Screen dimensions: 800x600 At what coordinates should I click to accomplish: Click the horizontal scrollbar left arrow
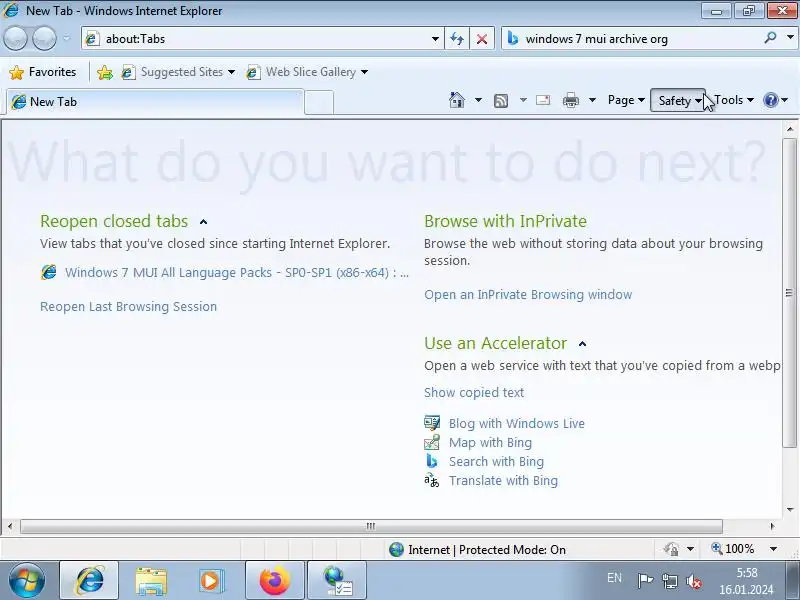point(10,526)
